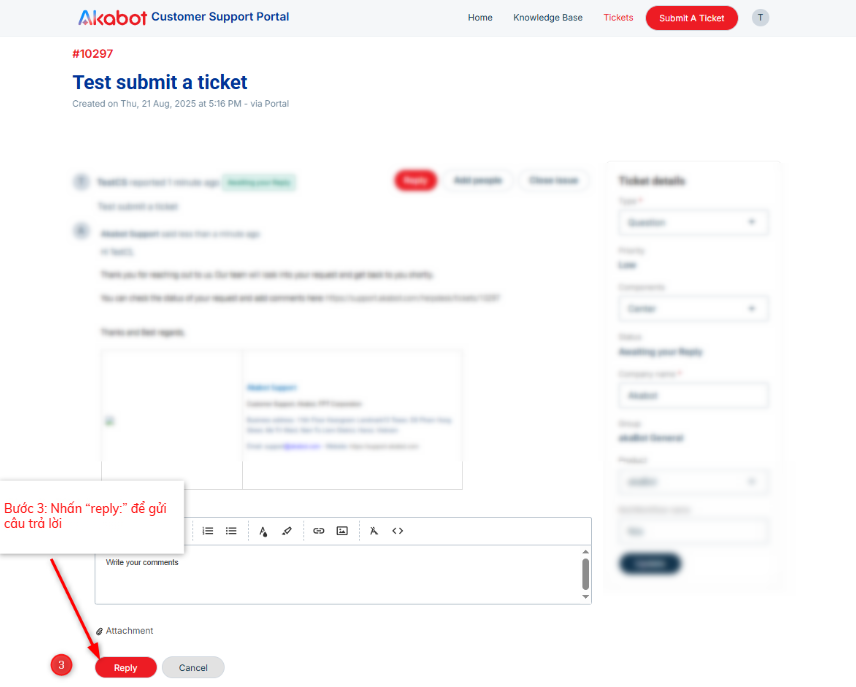The width and height of the screenshot is (856, 687).
Task: Click the Submit A Ticket button
Action: [x=692, y=18]
